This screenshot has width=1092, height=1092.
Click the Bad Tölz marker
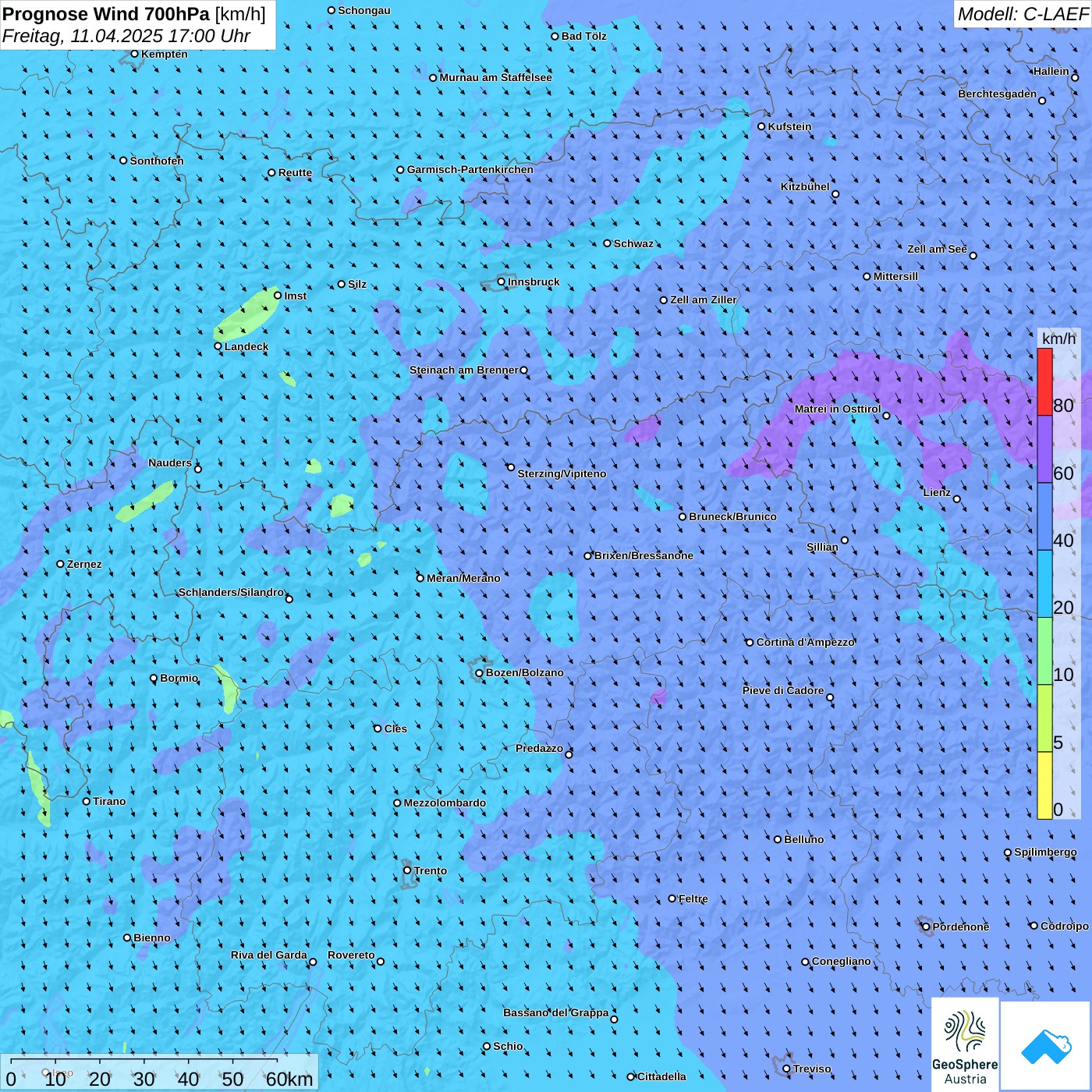[555, 36]
